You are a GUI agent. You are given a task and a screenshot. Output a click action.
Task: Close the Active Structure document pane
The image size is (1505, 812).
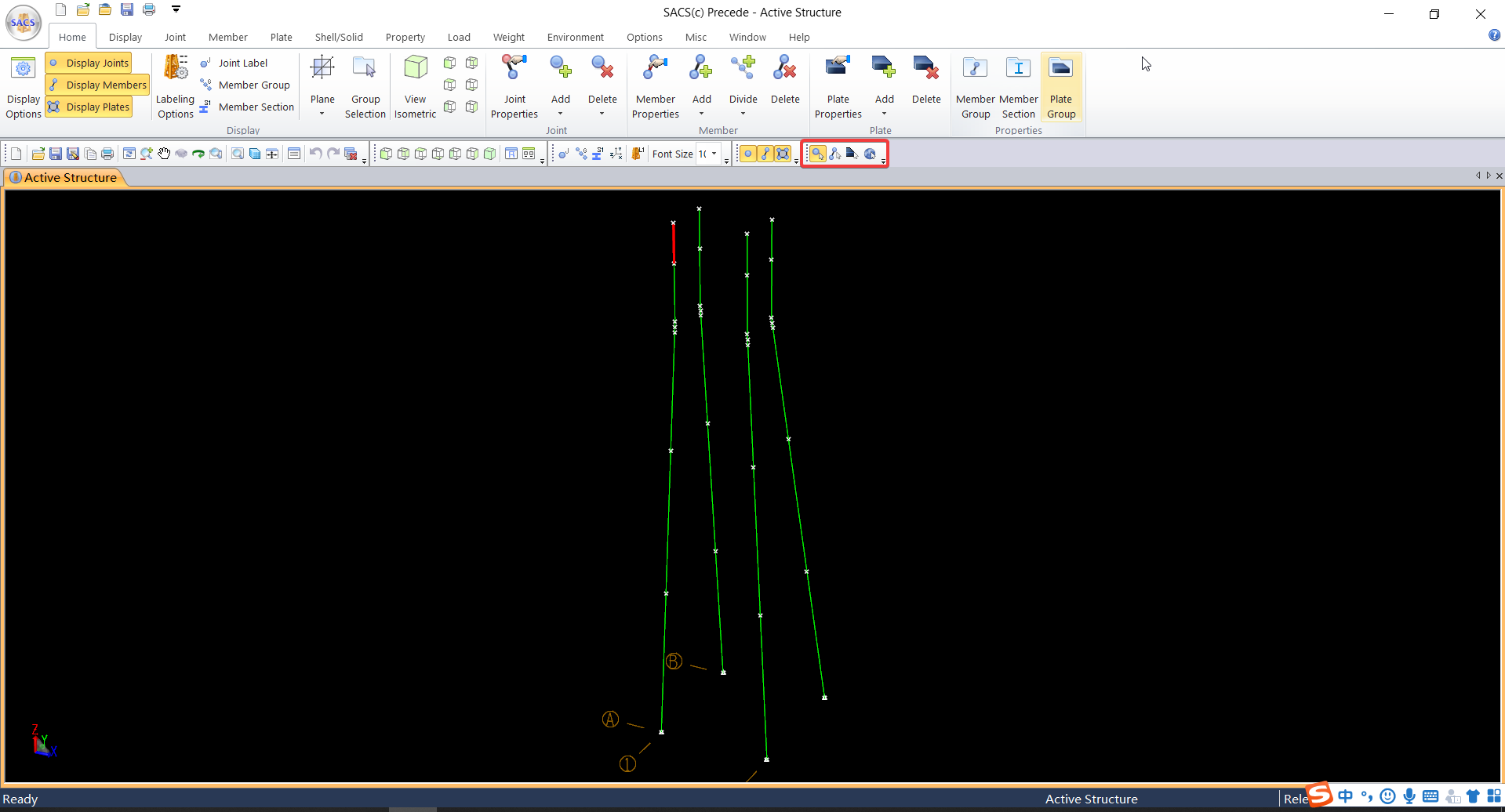coord(1499,176)
